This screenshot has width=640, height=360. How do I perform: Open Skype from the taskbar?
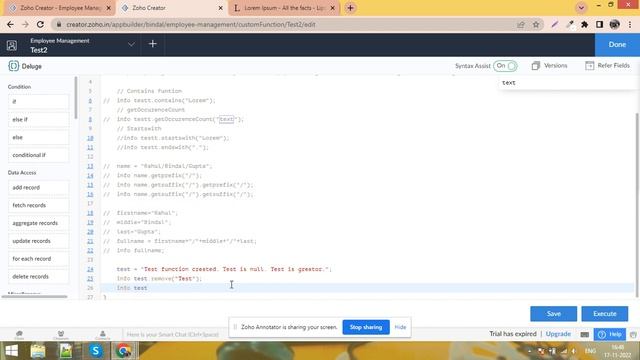click(x=96, y=351)
